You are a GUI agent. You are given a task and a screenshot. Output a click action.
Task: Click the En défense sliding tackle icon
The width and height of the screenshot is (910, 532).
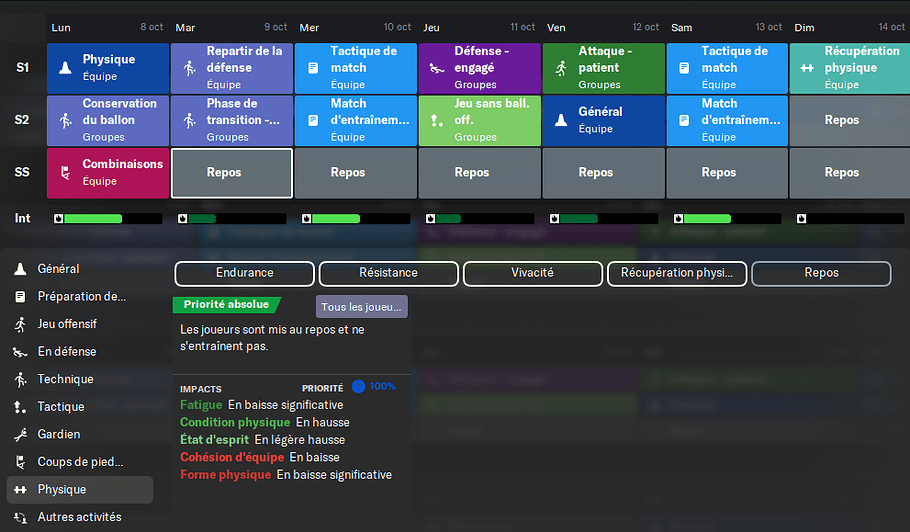(20, 352)
